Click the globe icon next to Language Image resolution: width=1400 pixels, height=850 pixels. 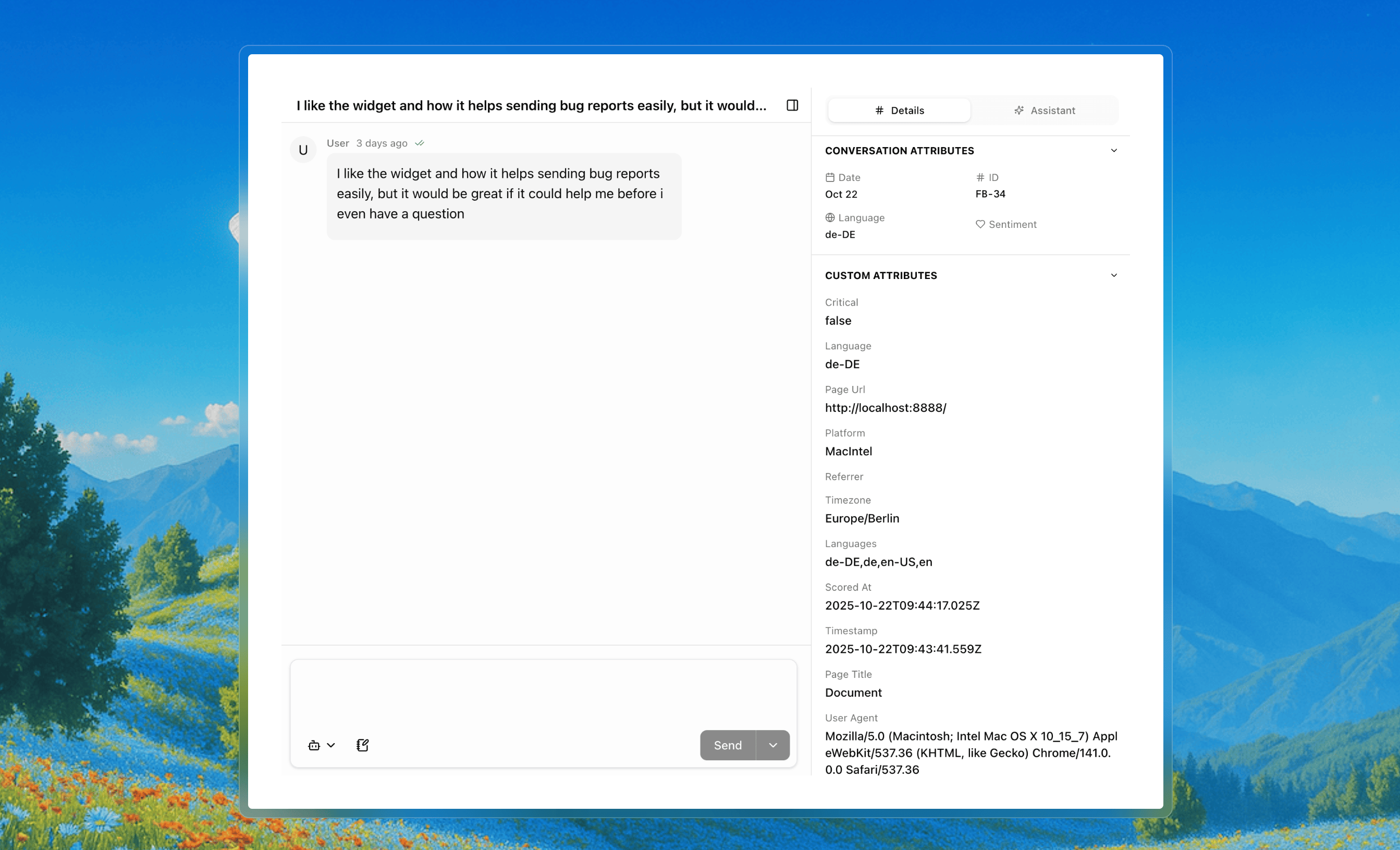830,218
